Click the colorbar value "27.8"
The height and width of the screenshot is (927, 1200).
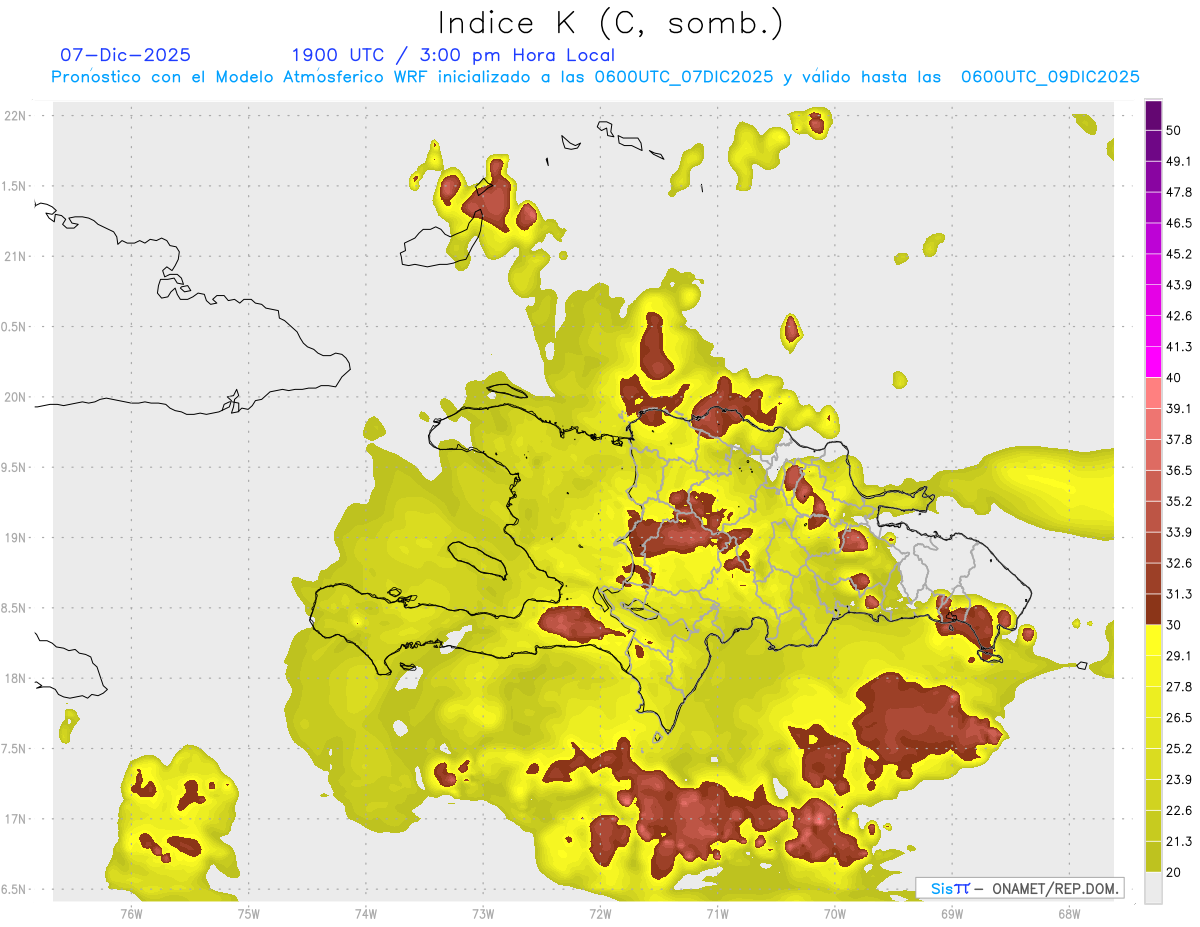pyautogui.click(x=1179, y=687)
